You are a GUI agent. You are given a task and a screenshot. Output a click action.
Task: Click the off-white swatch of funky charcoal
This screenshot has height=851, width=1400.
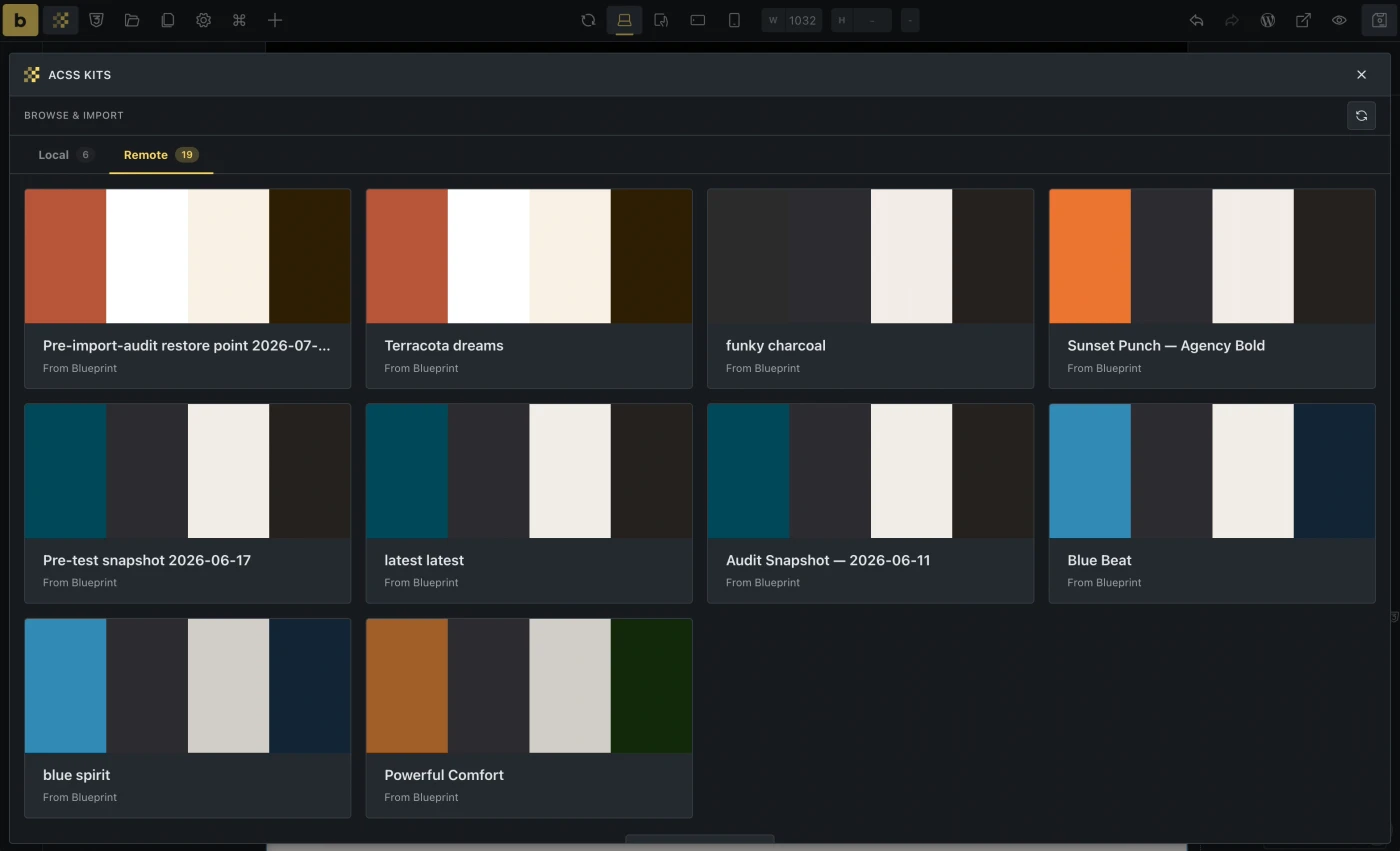[911, 256]
